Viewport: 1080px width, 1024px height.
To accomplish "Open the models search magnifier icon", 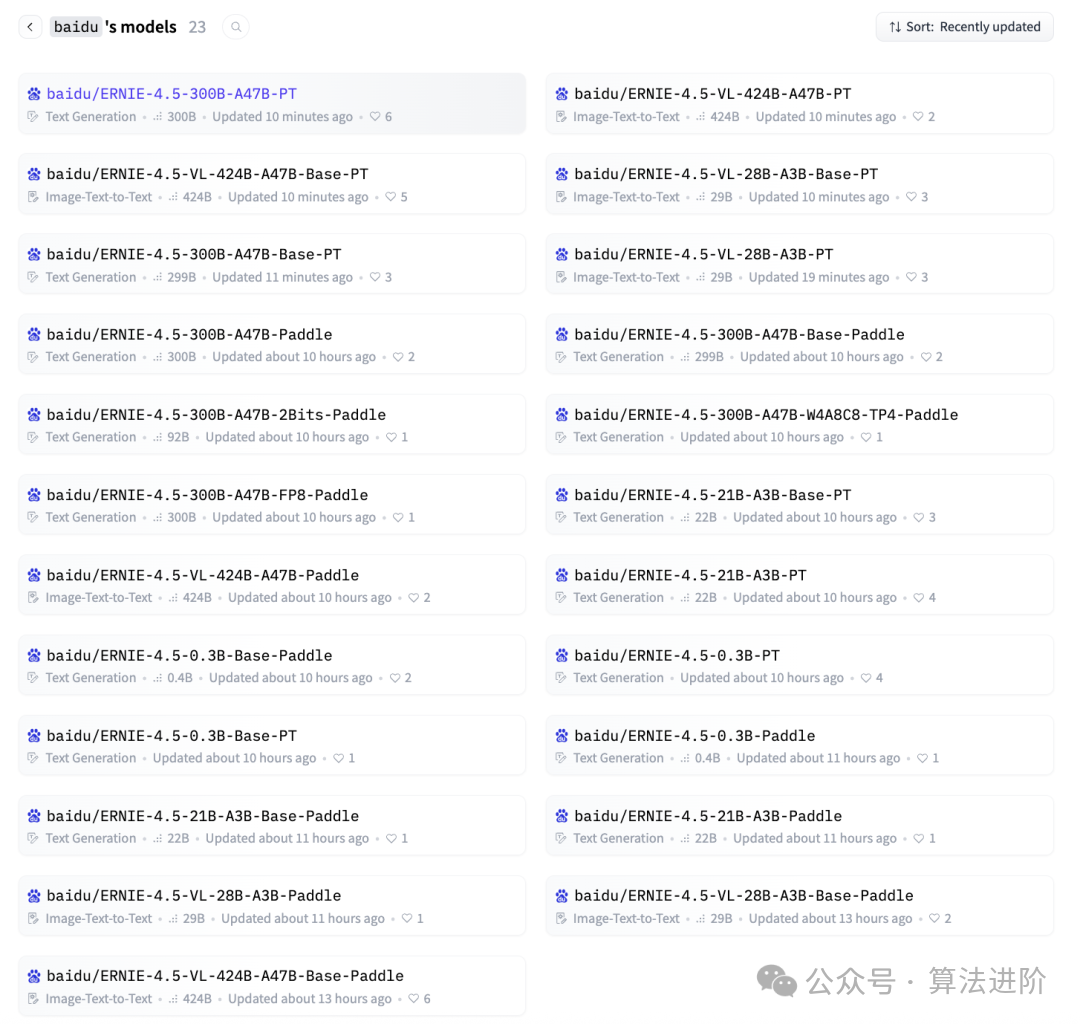I will click(x=236, y=27).
